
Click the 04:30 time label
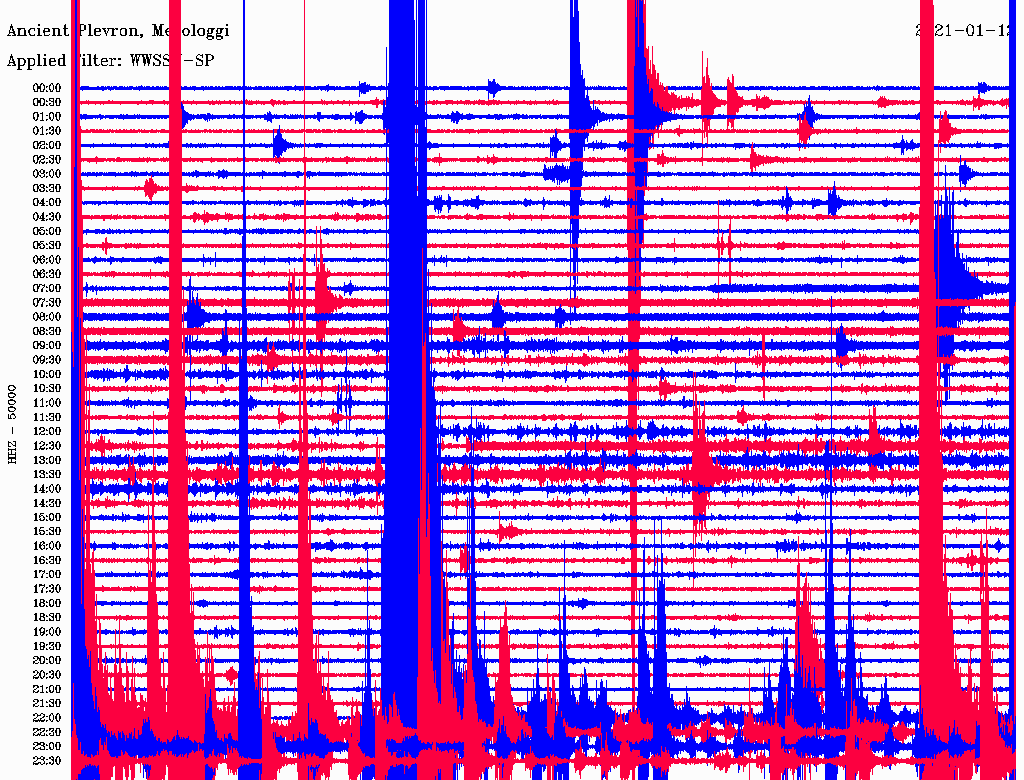coord(47,217)
